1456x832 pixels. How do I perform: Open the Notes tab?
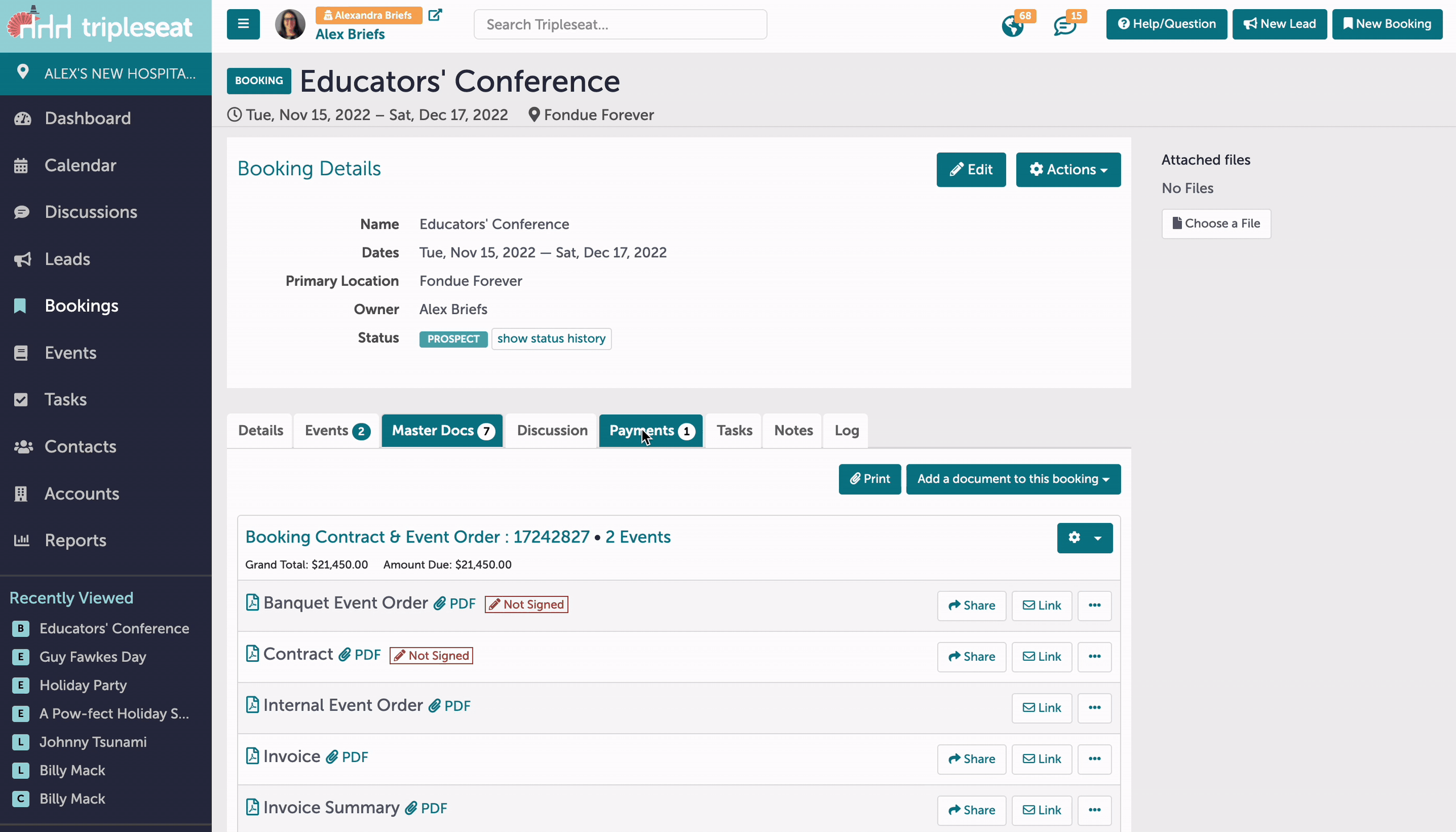[793, 430]
